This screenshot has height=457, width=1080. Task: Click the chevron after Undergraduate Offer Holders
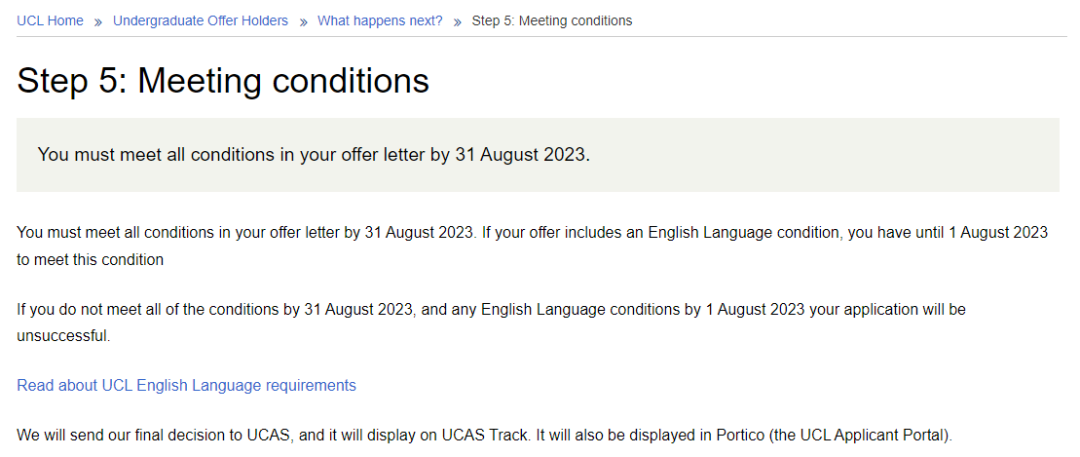pos(303,21)
